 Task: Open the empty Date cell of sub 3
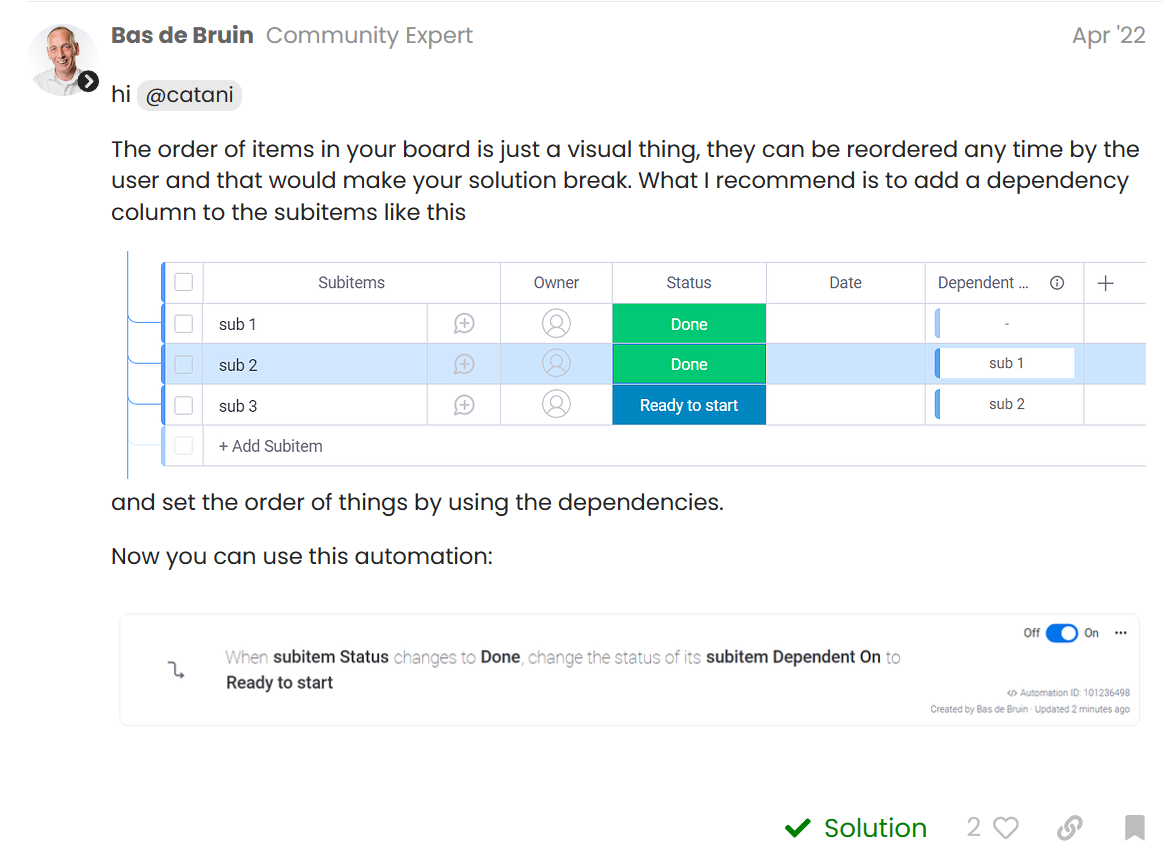tap(846, 405)
